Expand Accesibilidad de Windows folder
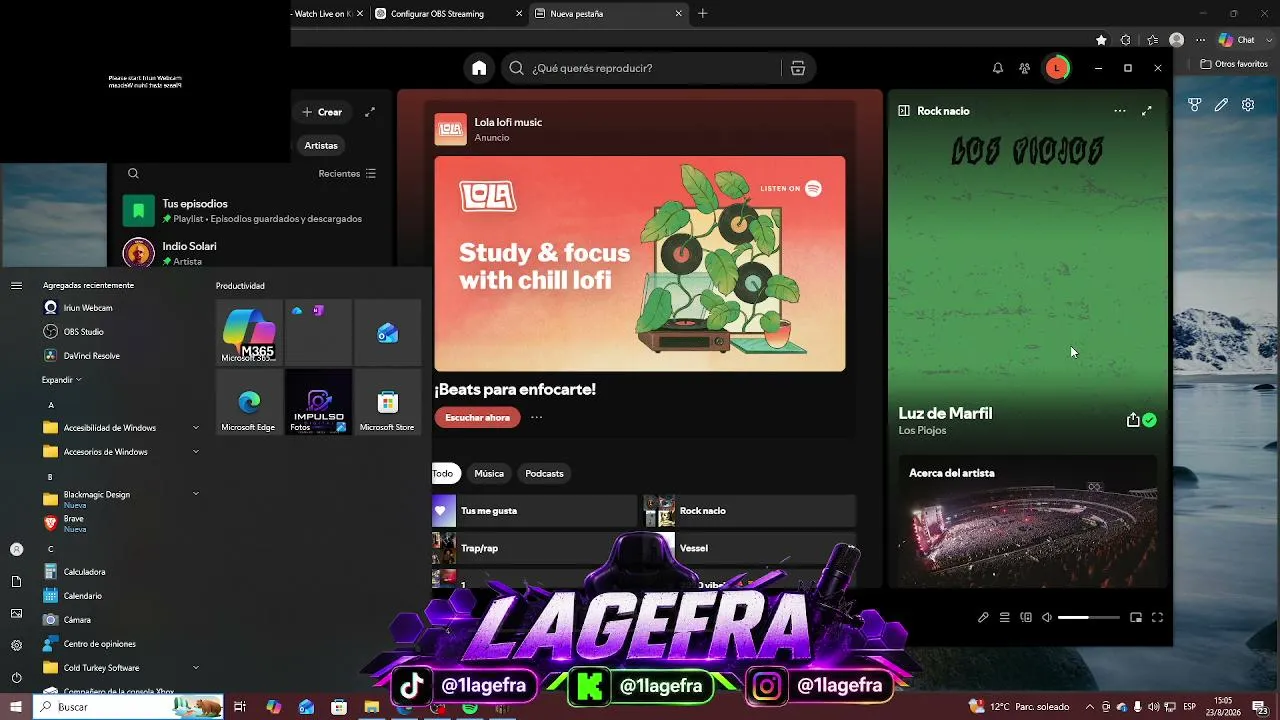Image resolution: width=1280 pixels, height=720 pixels. tap(121, 428)
